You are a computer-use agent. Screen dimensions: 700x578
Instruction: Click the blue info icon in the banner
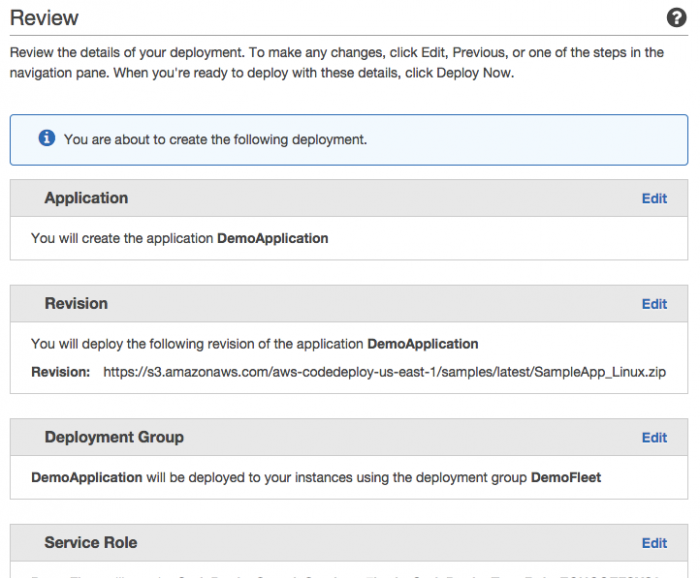click(47, 138)
